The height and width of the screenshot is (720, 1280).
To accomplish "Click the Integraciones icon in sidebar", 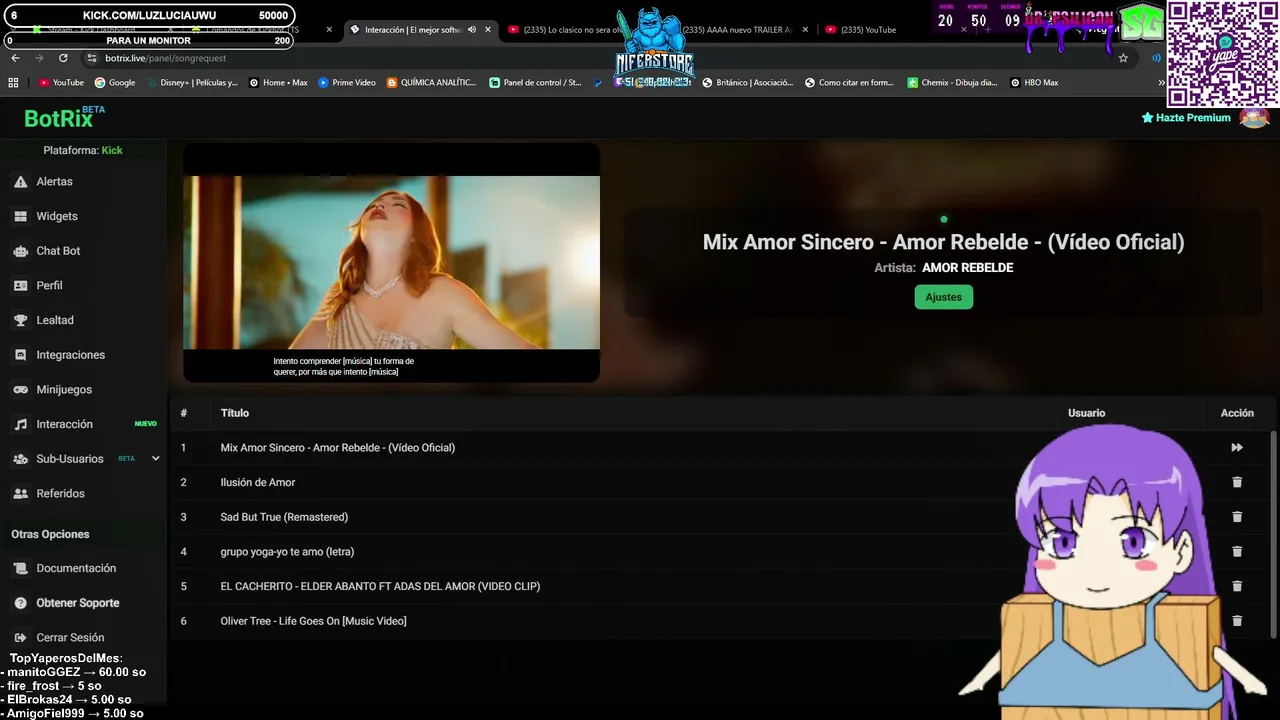I will coord(20,355).
